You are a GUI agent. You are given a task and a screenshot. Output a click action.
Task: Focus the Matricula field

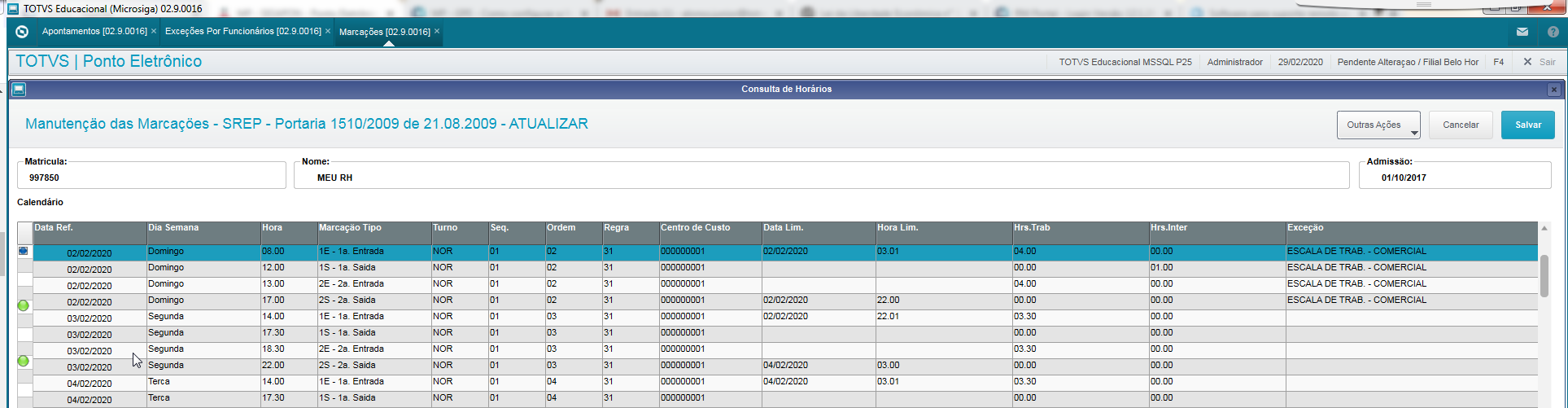coord(151,175)
